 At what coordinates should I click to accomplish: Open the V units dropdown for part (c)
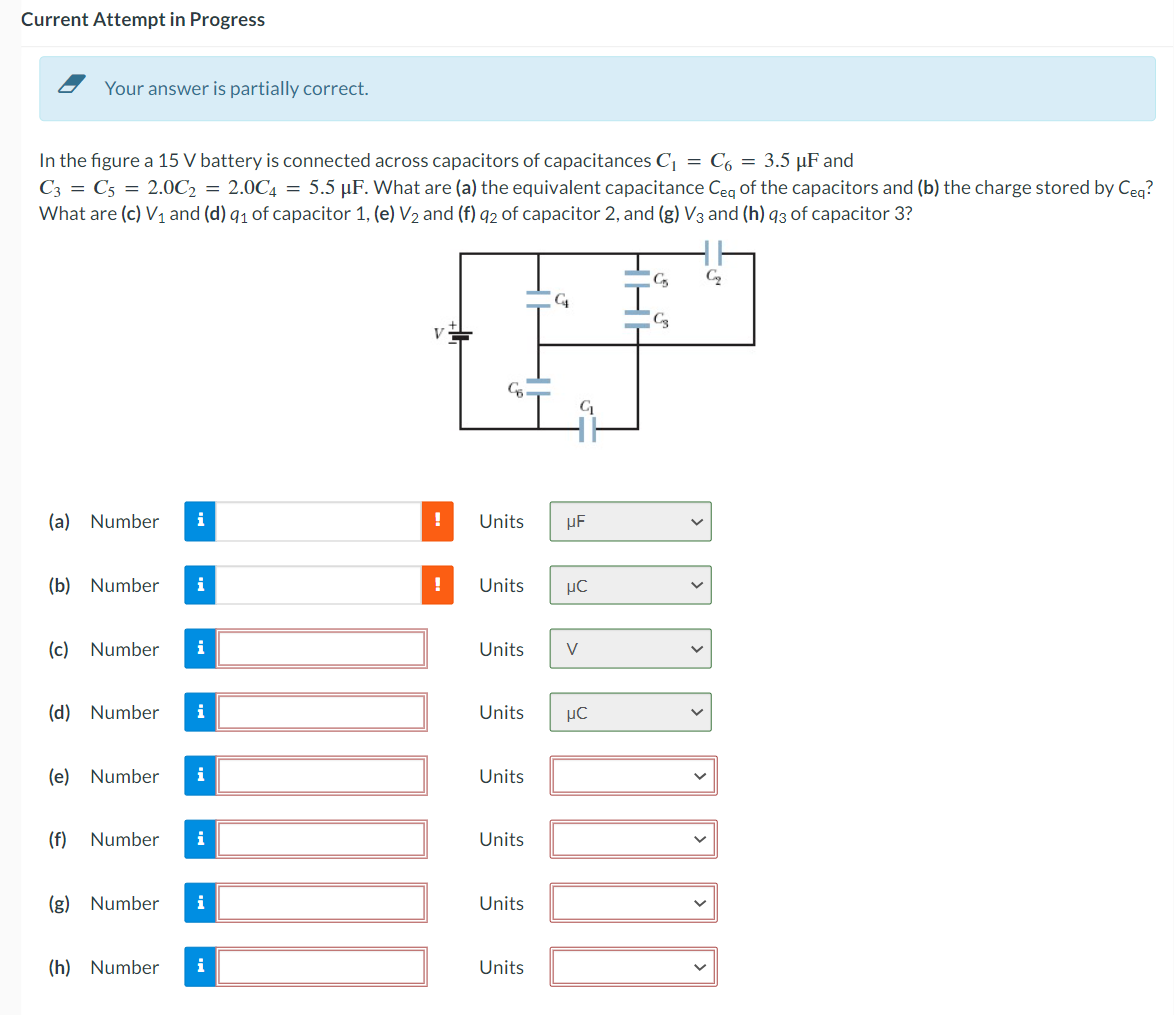(629, 648)
